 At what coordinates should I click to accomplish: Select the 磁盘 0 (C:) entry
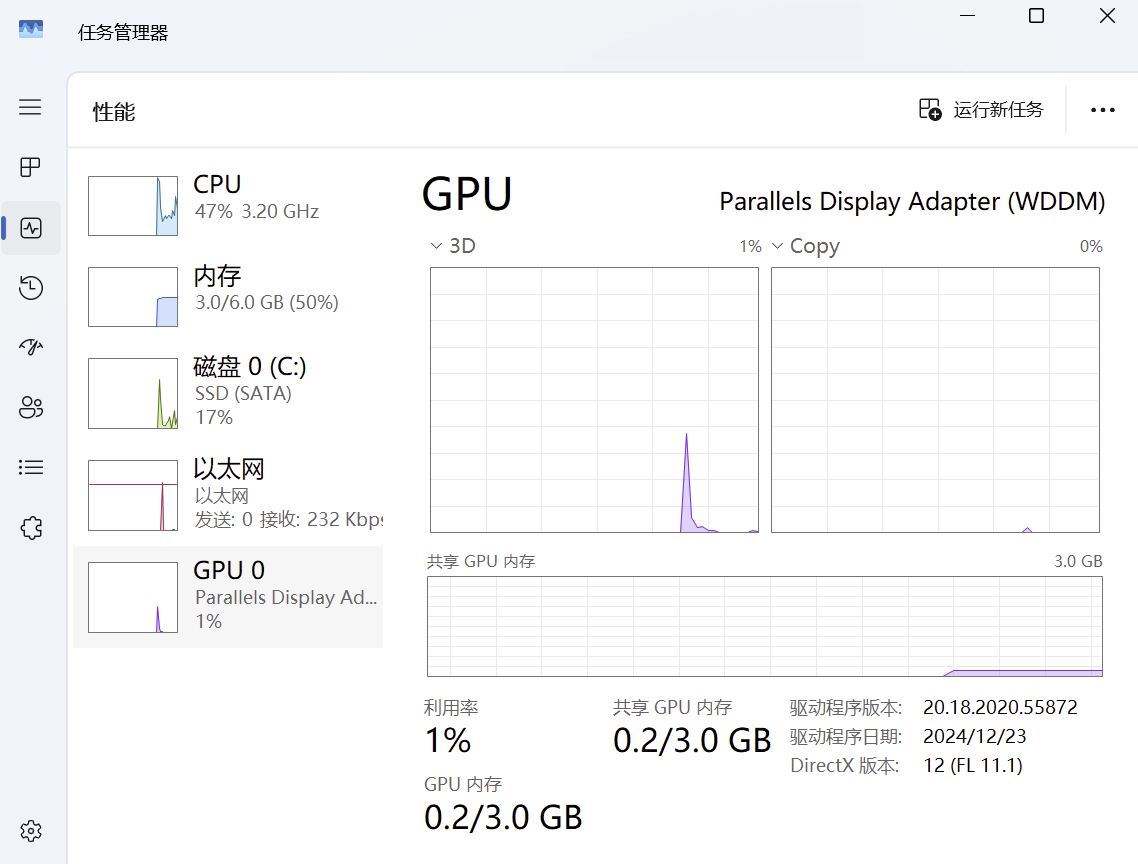(228, 393)
